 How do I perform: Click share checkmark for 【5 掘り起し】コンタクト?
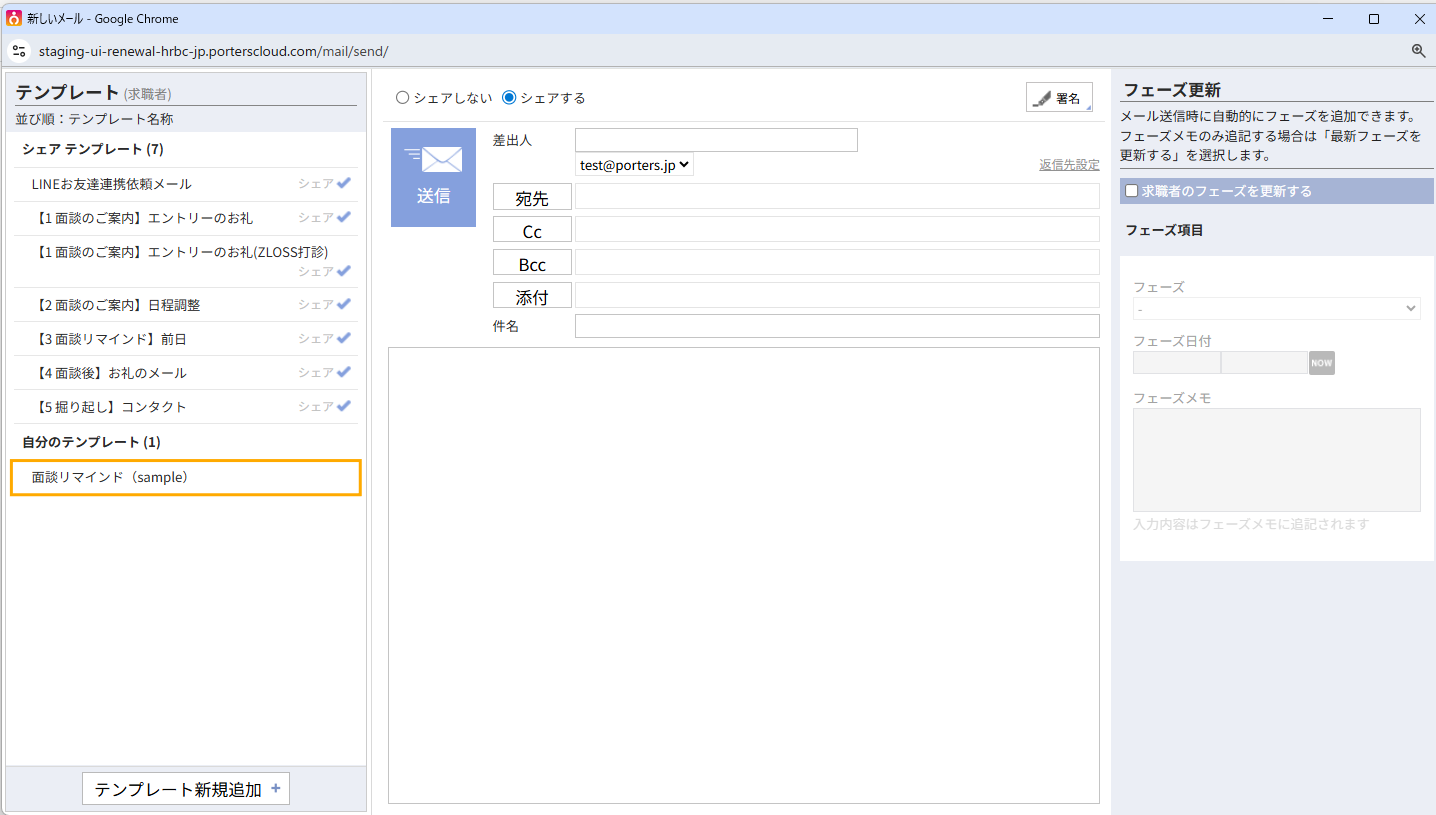point(344,406)
